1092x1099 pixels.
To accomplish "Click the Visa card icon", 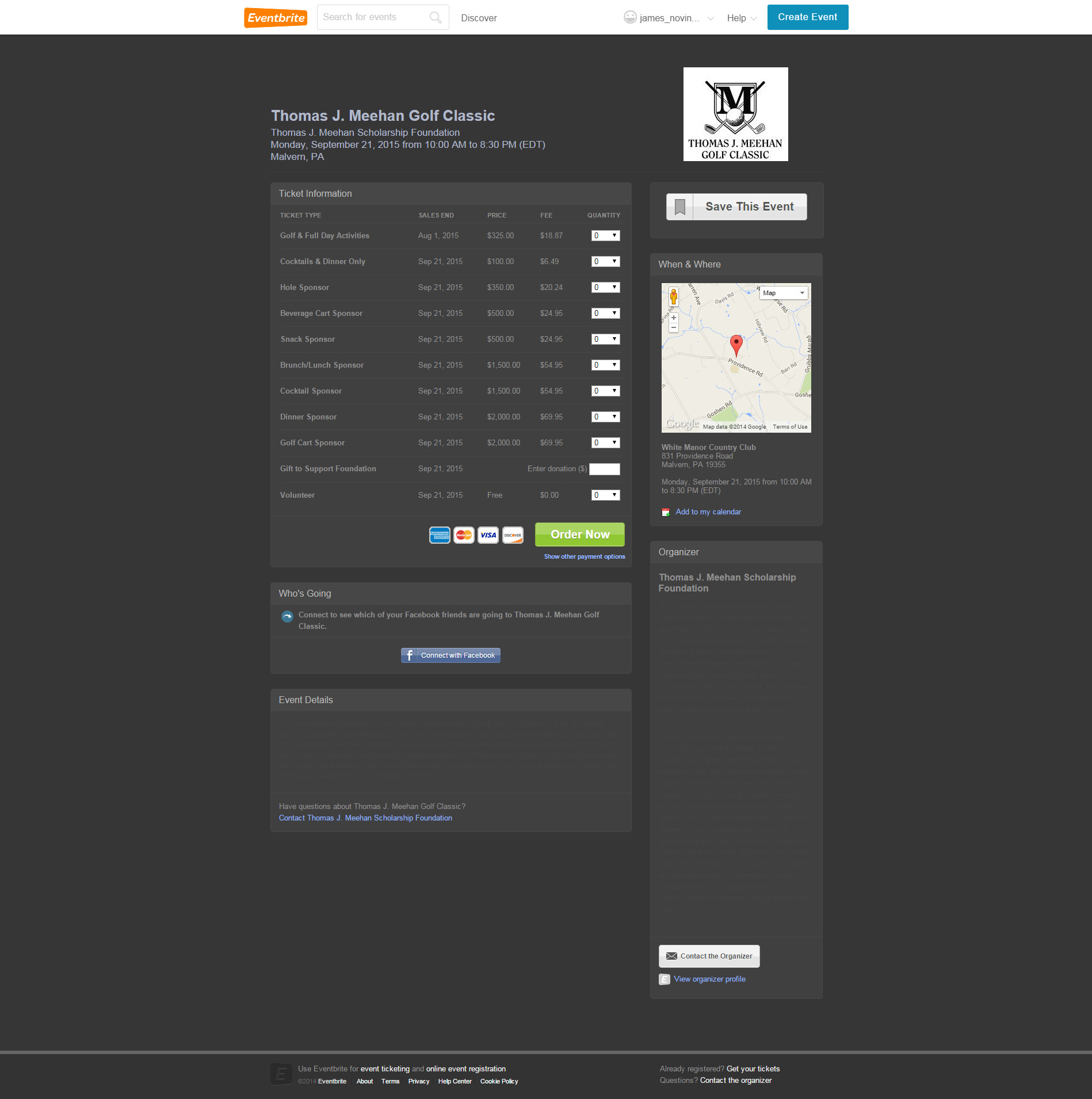I will (488, 535).
